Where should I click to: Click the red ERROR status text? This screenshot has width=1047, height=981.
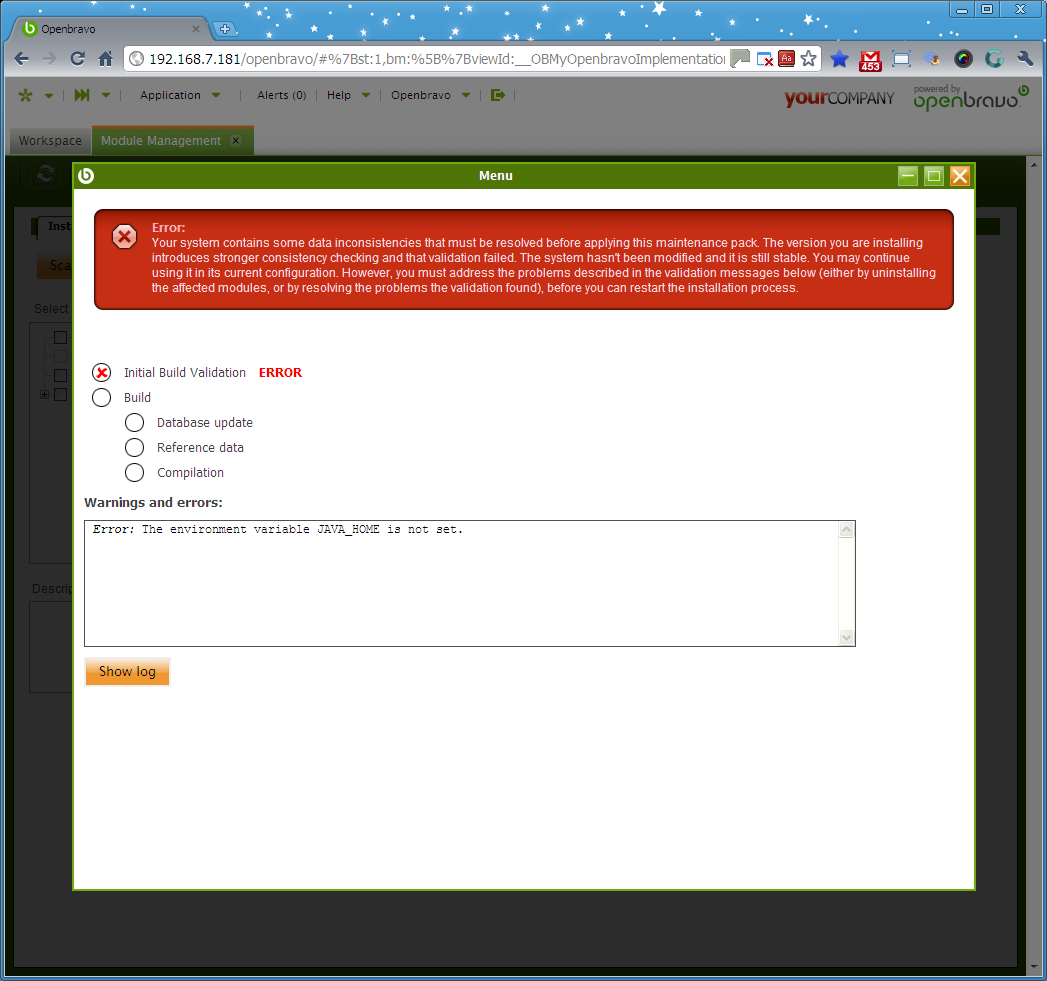click(280, 373)
